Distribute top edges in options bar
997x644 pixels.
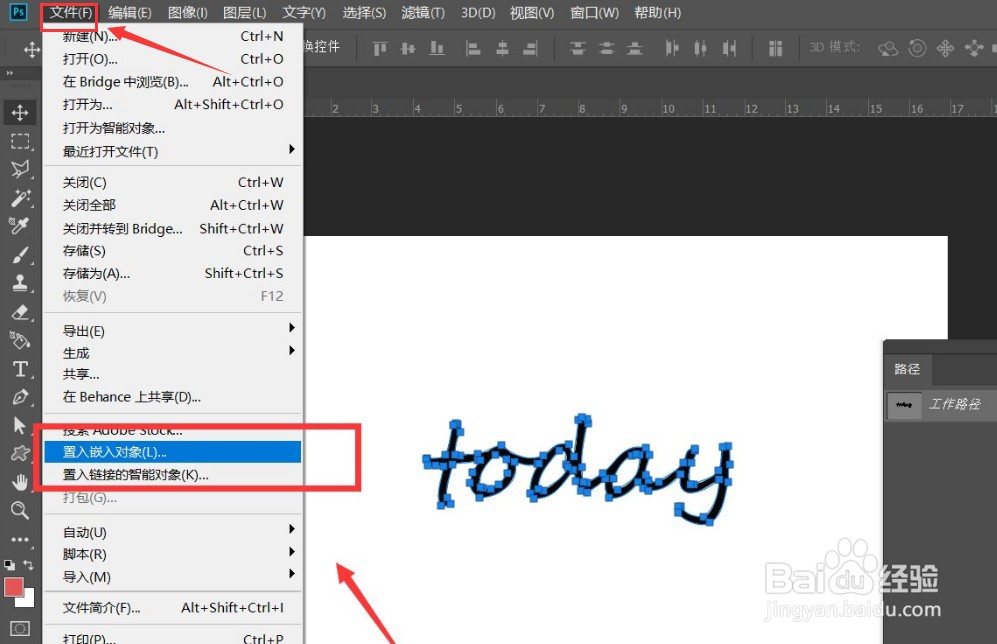pyautogui.click(x=577, y=48)
